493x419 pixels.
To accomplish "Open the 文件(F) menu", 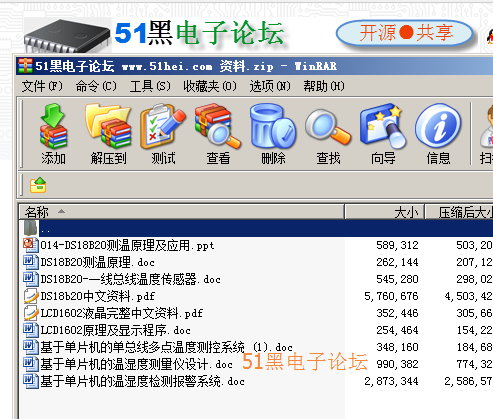I will [x=42, y=86].
